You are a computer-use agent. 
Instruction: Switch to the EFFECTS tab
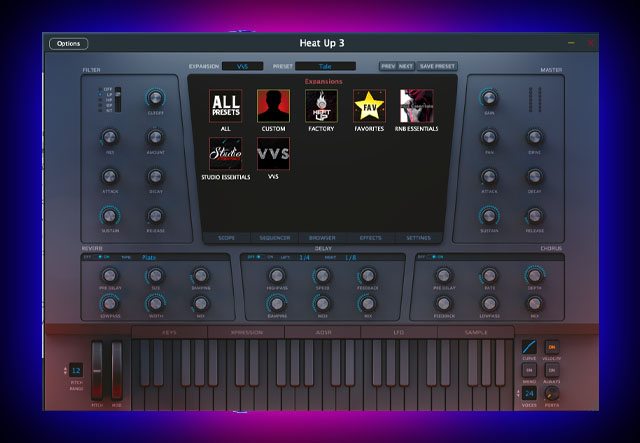371,238
